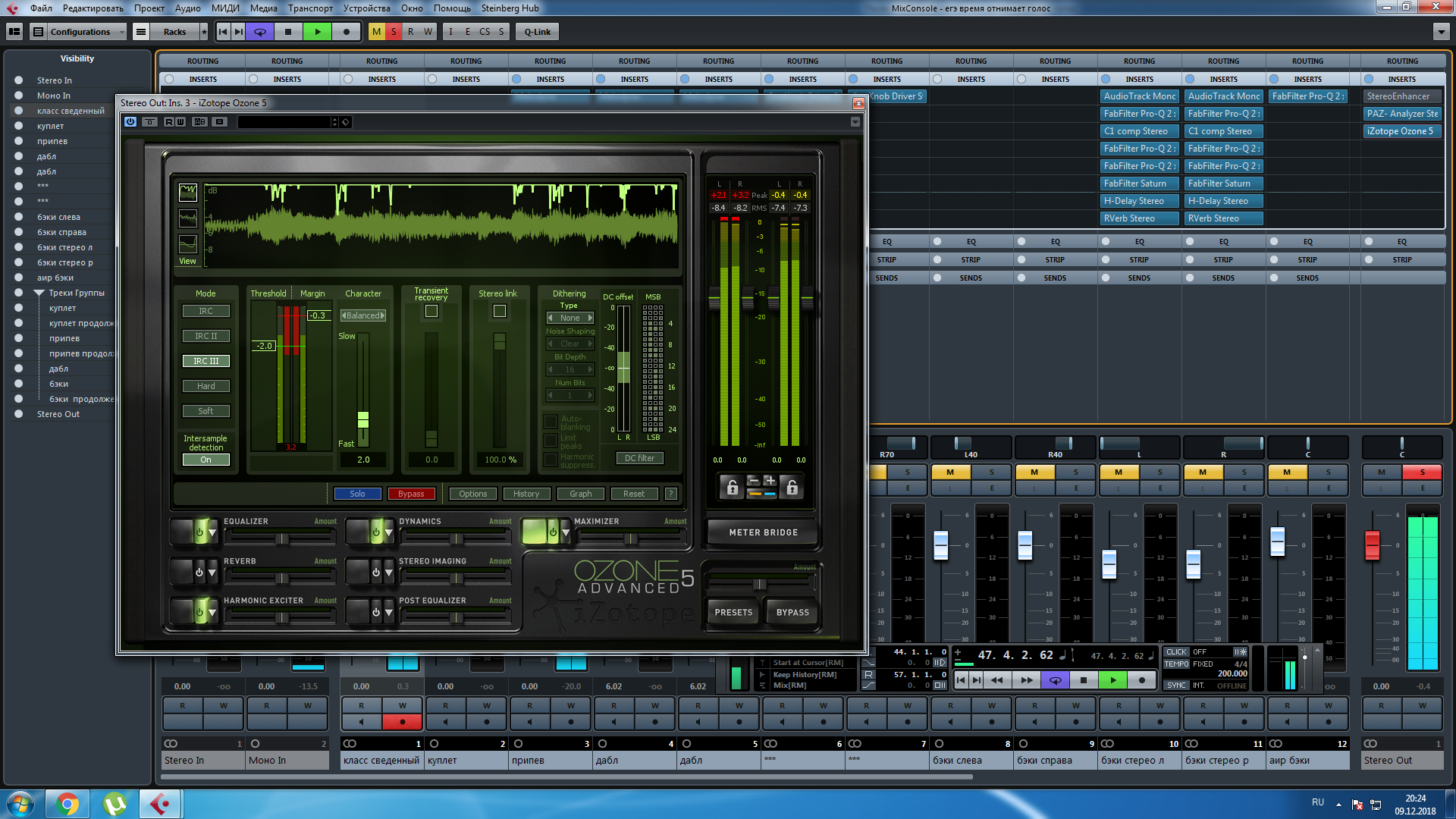
Task: Click the METER BRIDGE button
Action: pyautogui.click(x=763, y=532)
